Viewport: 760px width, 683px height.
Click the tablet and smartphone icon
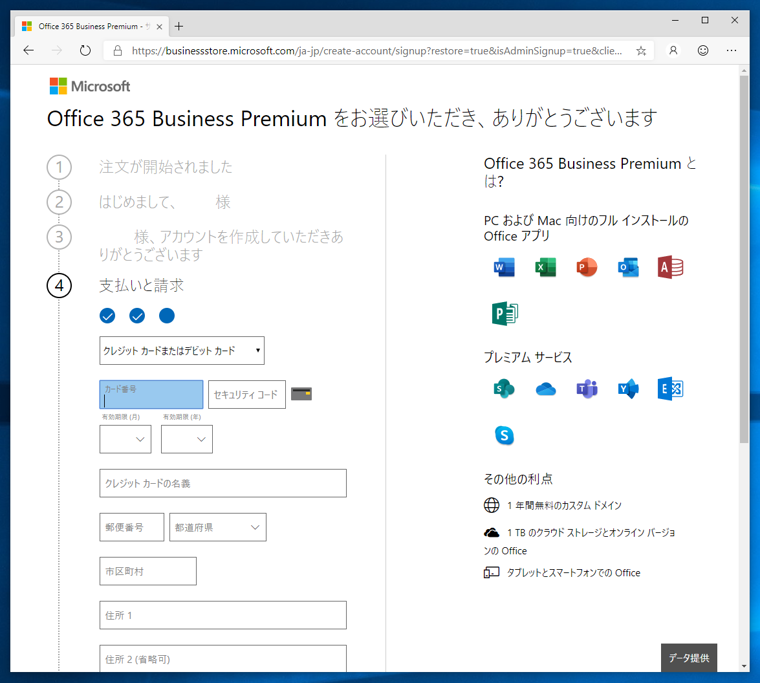pyautogui.click(x=491, y=572)
